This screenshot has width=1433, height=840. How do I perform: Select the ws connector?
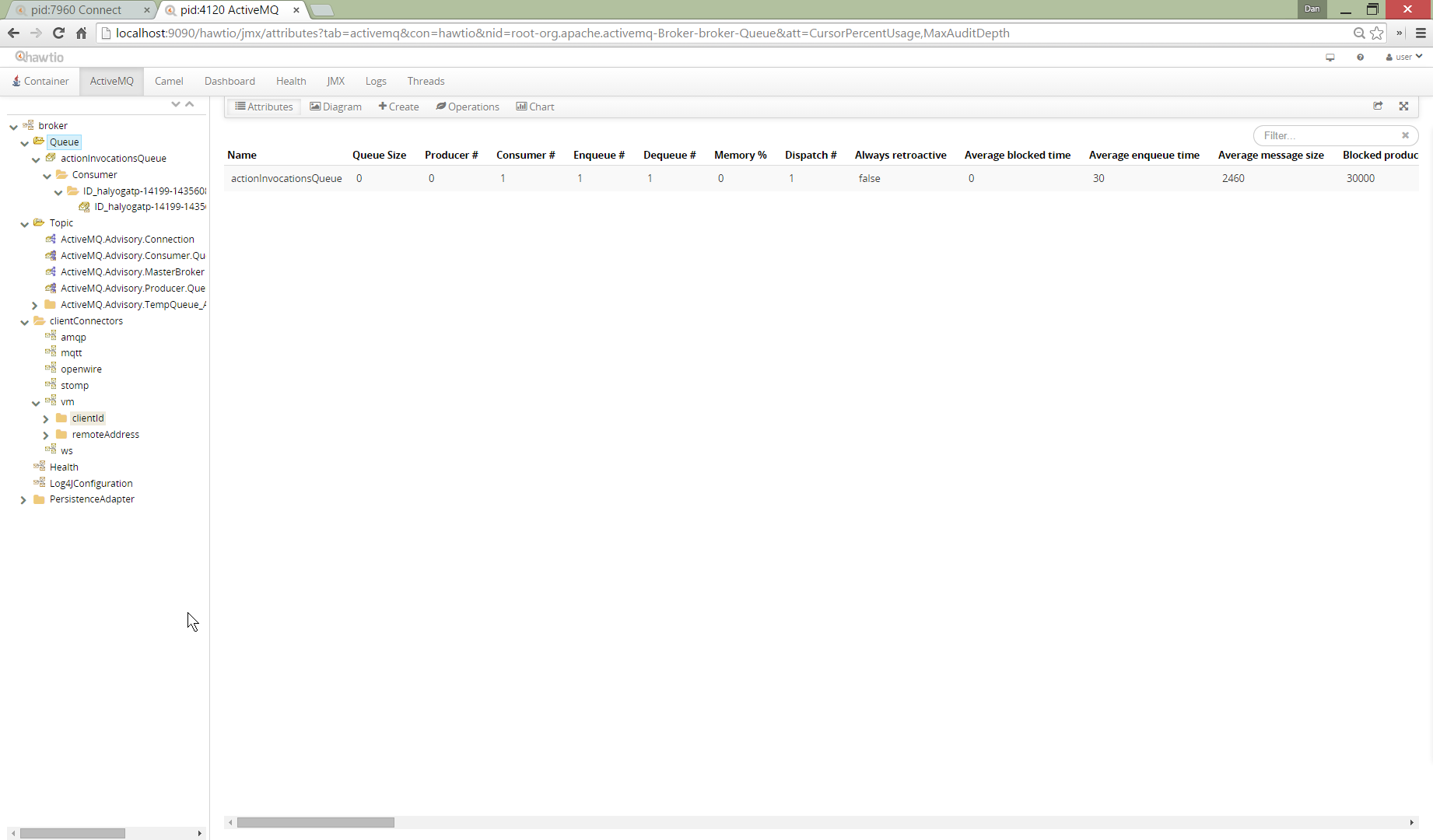(x=67, y=450)
